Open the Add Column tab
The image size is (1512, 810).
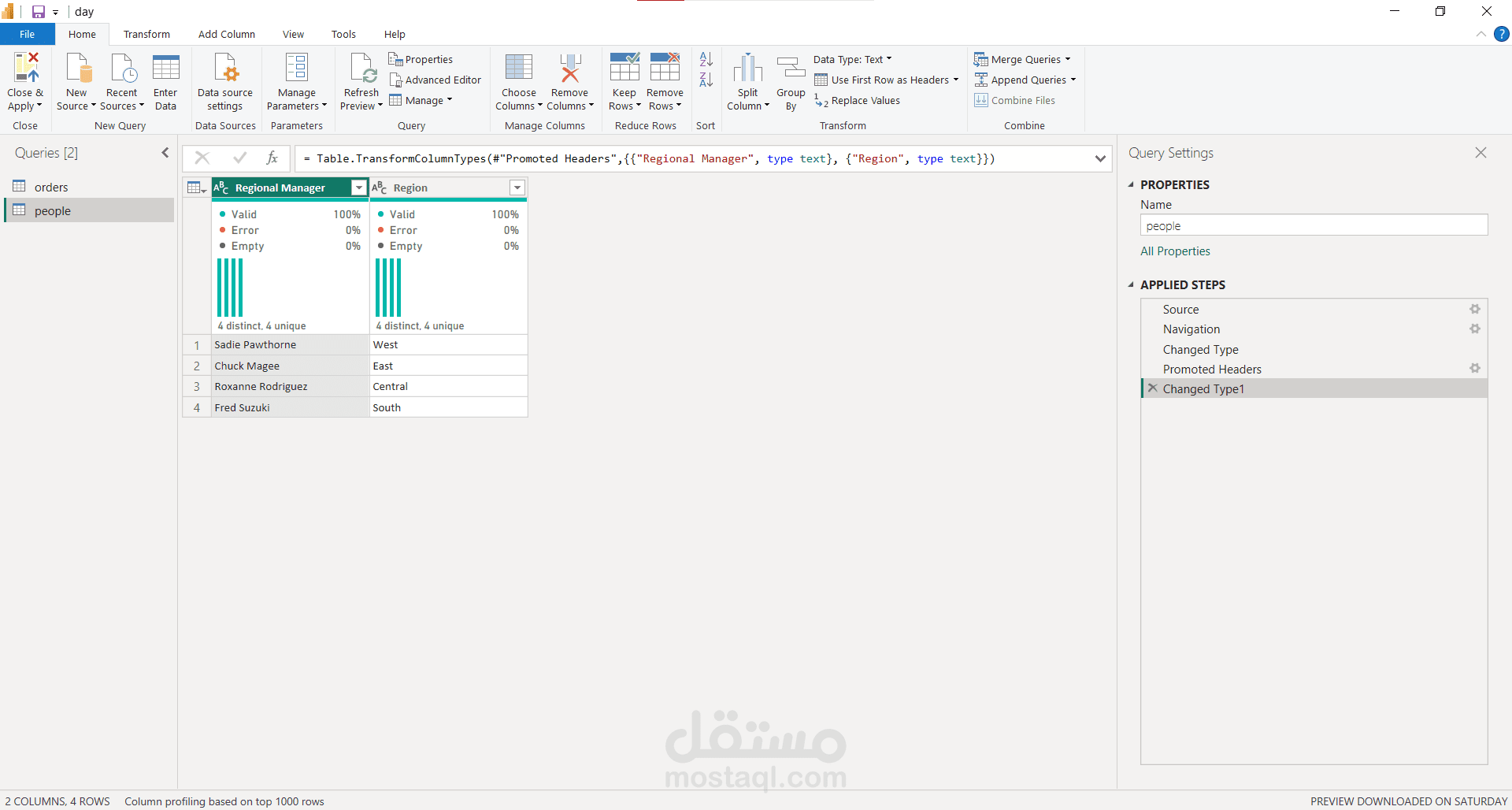point(227,34)
